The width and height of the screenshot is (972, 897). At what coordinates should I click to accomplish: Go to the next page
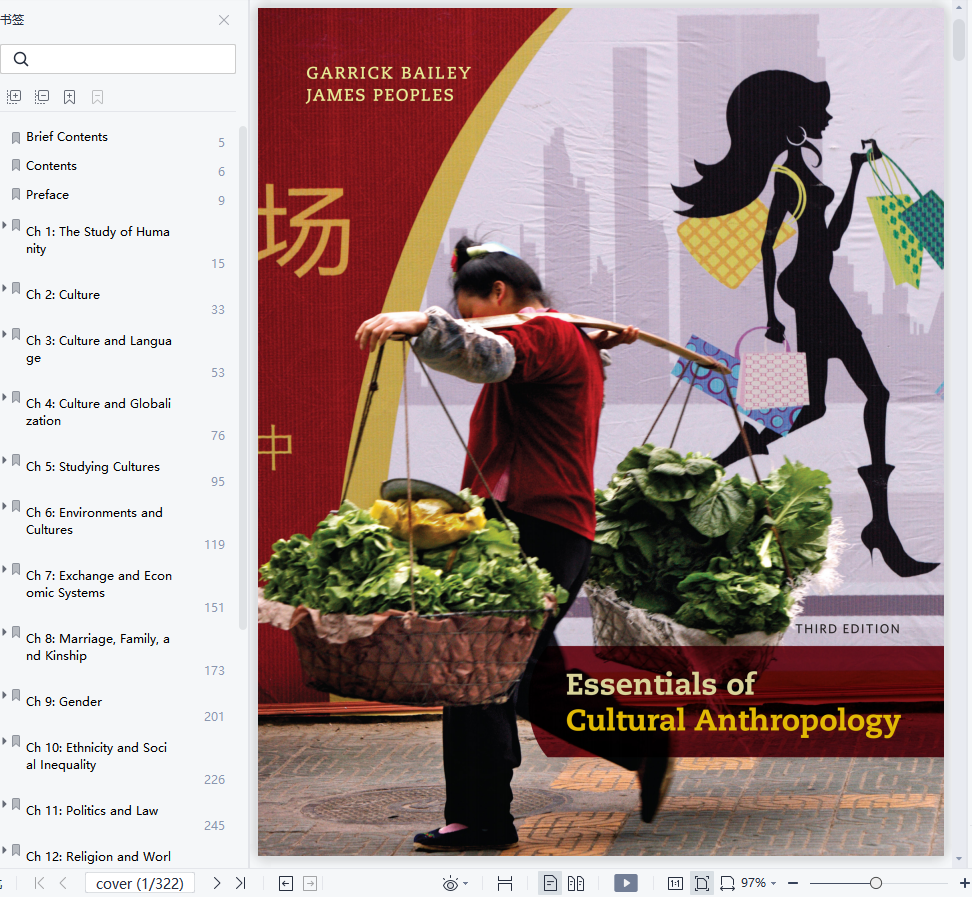tap(216, 883)
